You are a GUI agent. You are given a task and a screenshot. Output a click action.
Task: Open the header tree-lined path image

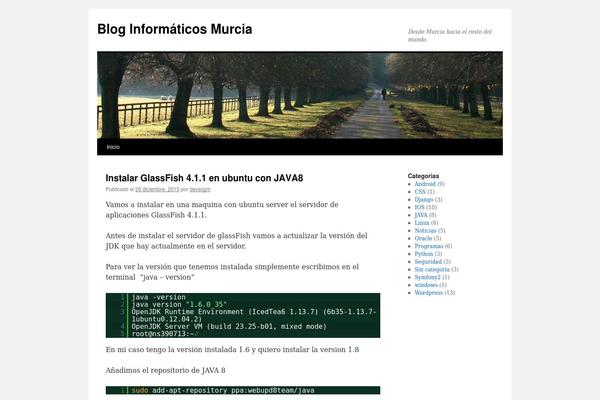300,95
